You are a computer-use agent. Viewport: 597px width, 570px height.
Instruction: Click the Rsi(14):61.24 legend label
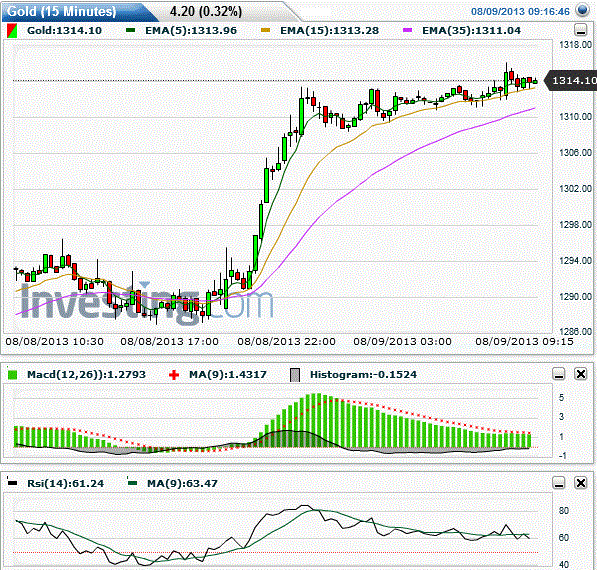pyautogui.click(x=65, y=484)
